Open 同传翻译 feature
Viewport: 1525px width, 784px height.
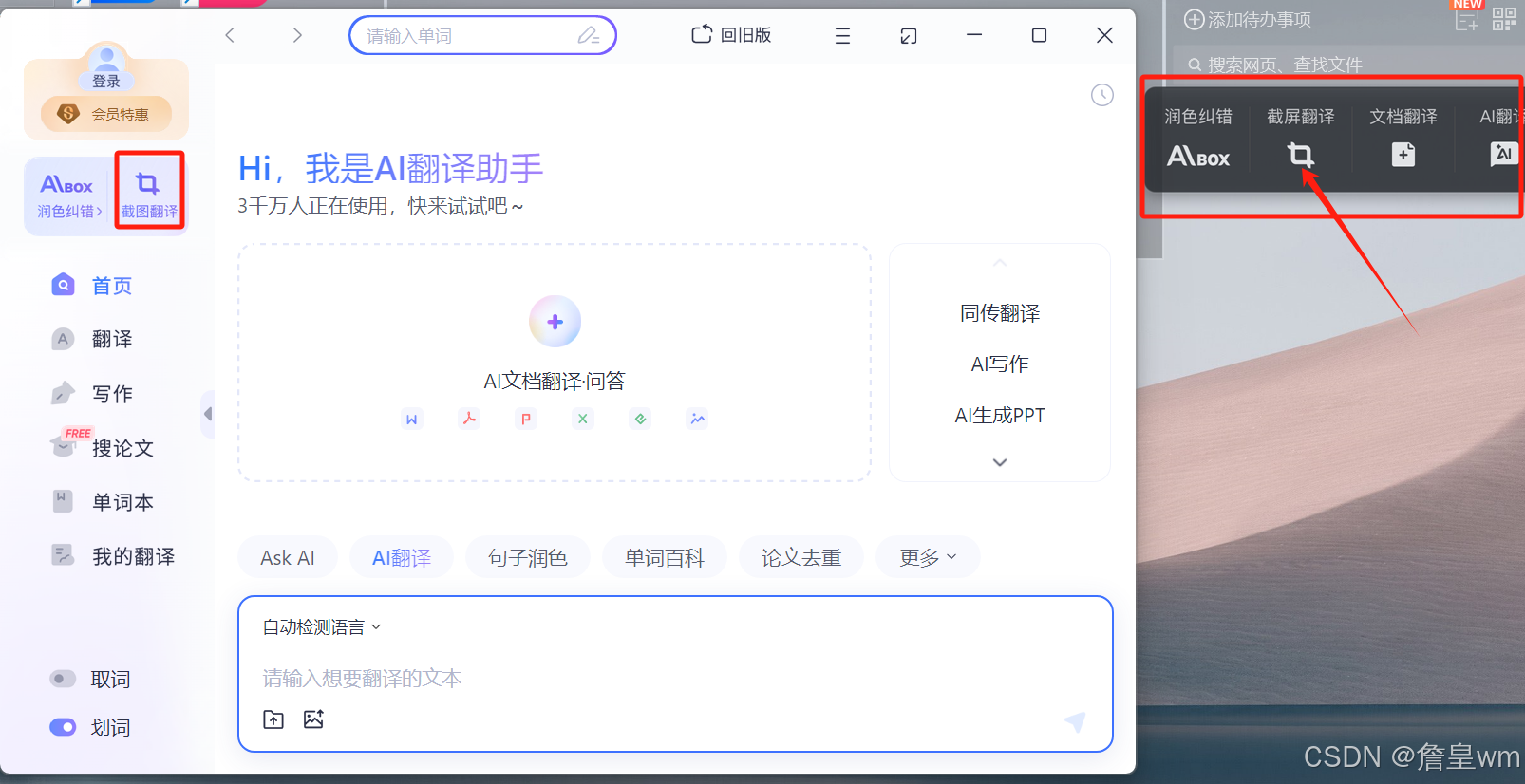tap(1000, 313)
